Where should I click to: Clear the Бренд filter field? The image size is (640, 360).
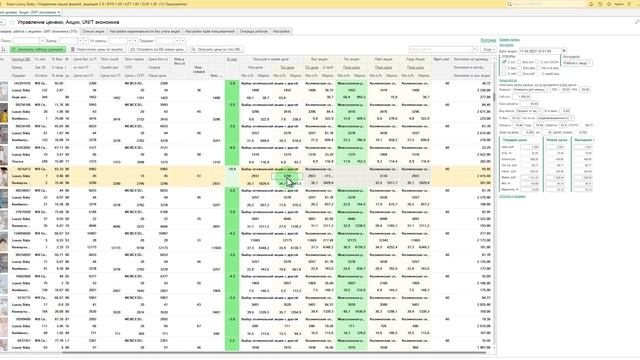85,41
